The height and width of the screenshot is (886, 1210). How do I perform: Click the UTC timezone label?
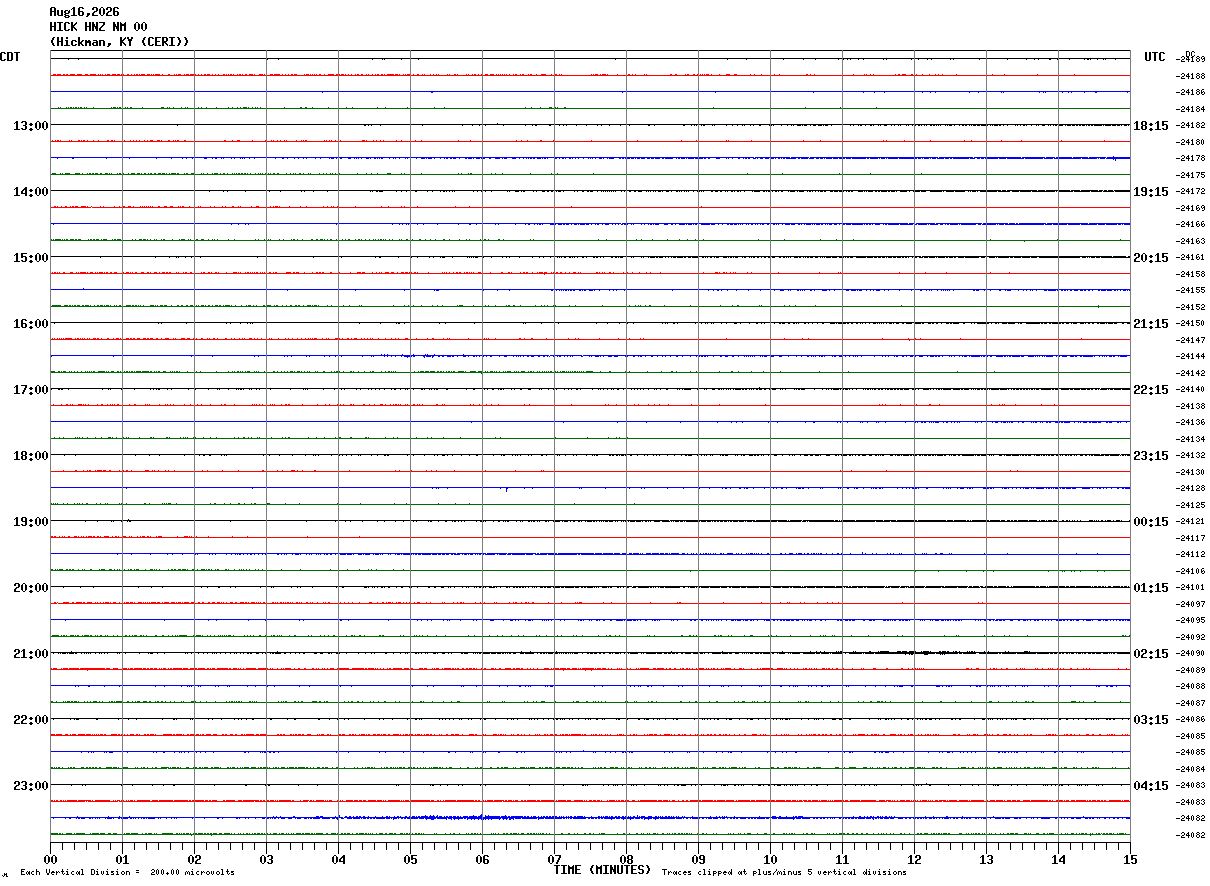pyautogui.click(x=1155, y=57)
